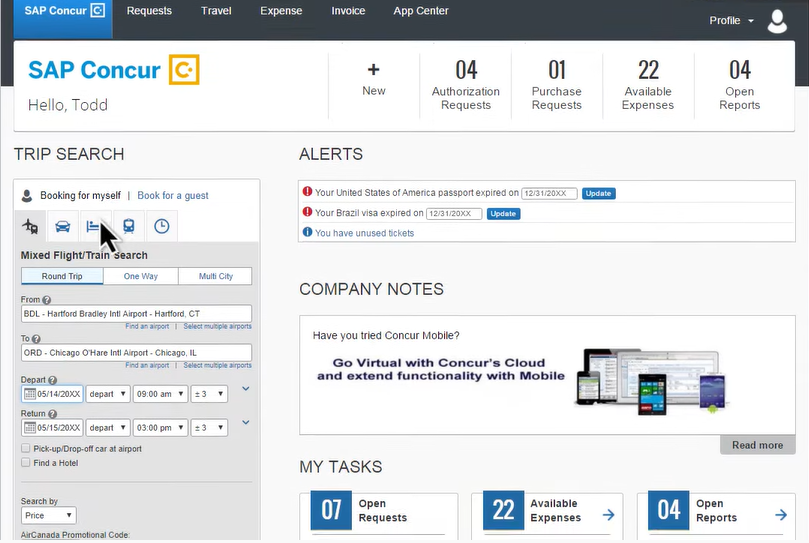The width and height of the screenshot is (809, 543).
Task: Click the unused tickets info icon
Action: pos(308,232)
